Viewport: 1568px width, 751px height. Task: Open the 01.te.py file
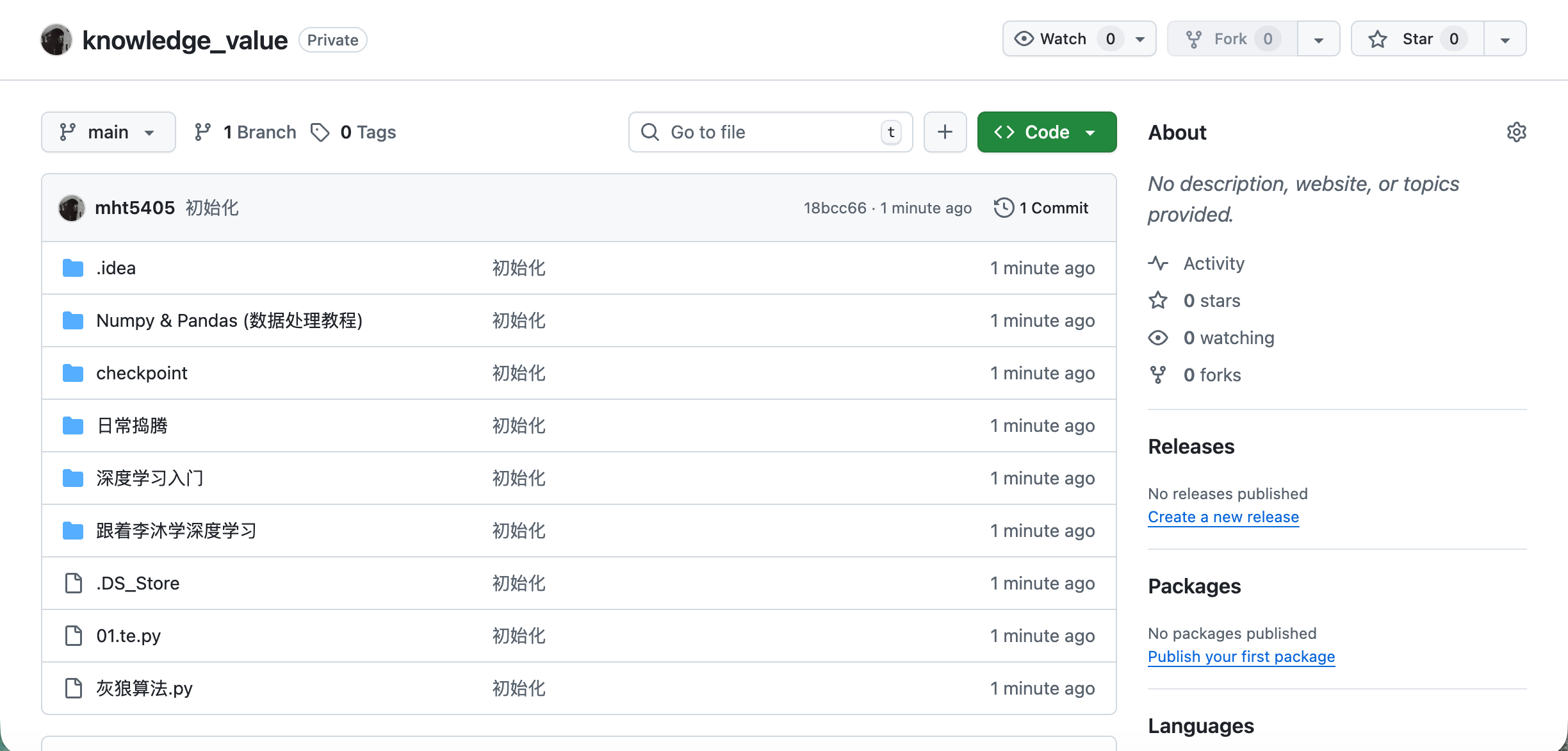(x=128, y=636)
